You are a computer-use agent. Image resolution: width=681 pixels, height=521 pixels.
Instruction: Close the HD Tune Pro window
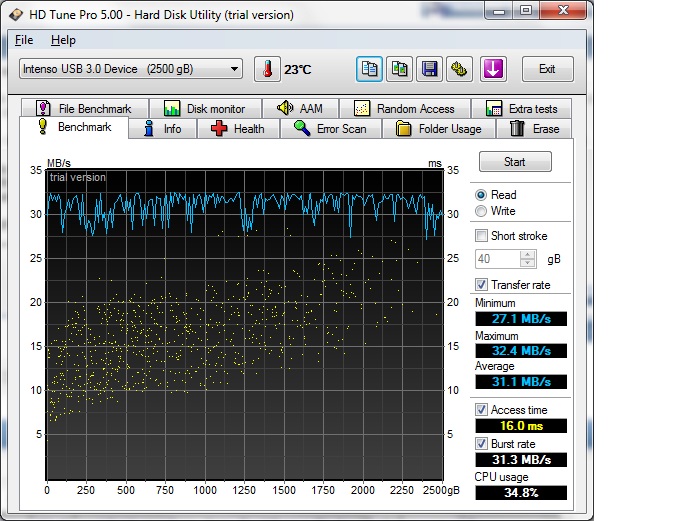pyautogui.click(x=563, y=10)
